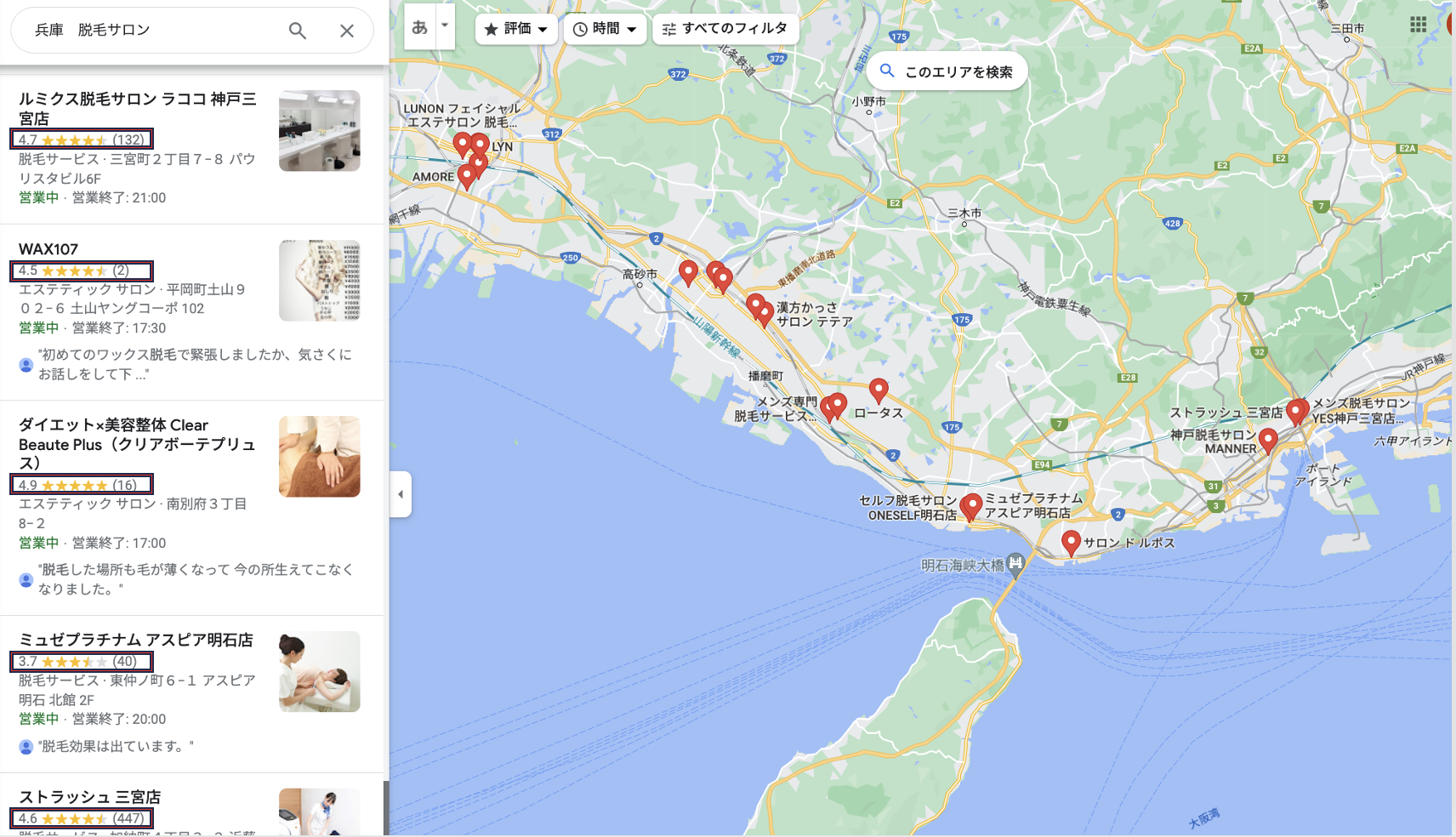Click the ストラッシュ 三宮店 map pin
This screenshot has width=1456, height=837.
1295,413
